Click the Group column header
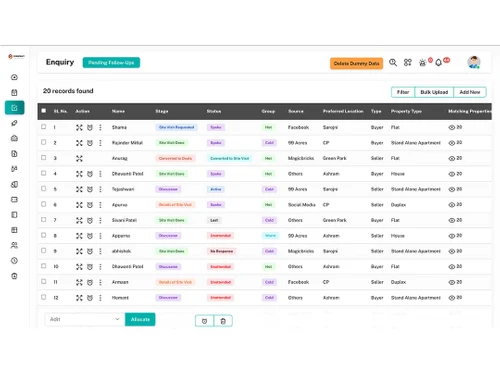500x375 pixels. coord(268,111)
